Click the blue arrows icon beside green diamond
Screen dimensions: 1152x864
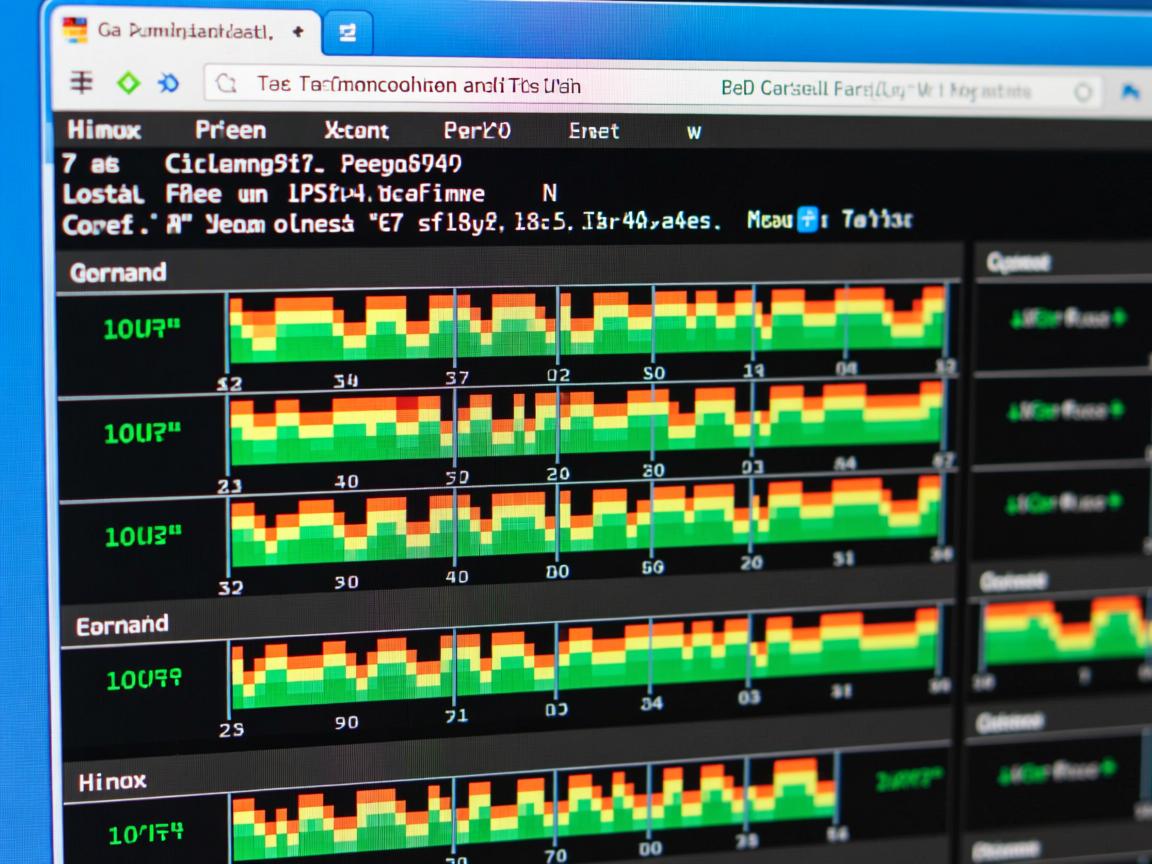pyautogui.click(x=169, y=84)
